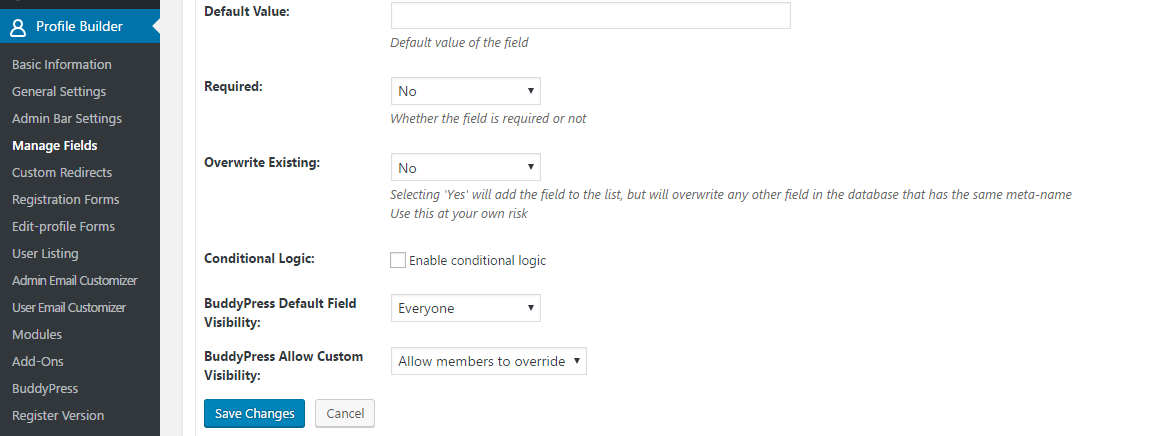This screenshot has height=436, width=1163.
Task: Click the Save Changes button
Action: tap(254, 414)
